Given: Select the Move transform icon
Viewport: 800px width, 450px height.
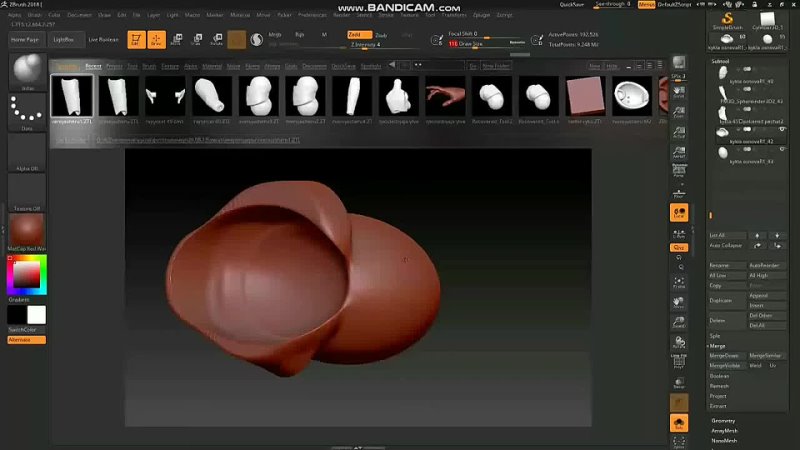Looking at the screenshot, I should (177, 39).
